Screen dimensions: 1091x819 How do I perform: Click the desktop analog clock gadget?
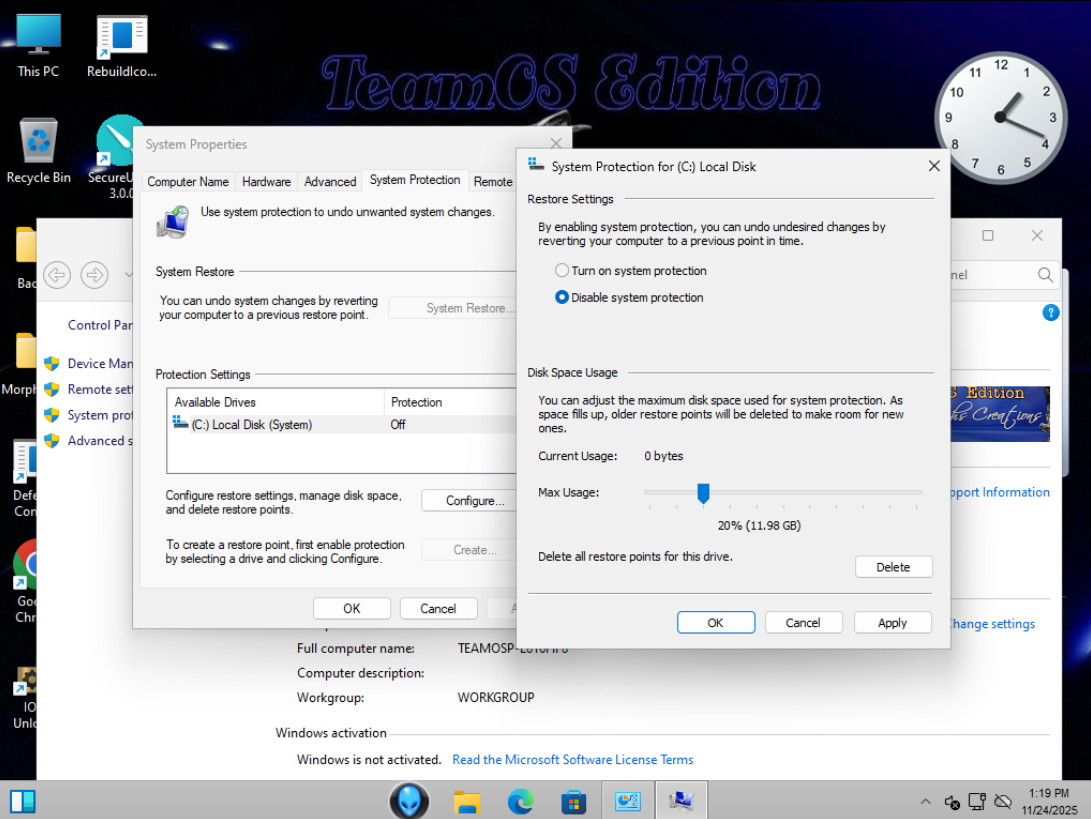[1000, 118]
